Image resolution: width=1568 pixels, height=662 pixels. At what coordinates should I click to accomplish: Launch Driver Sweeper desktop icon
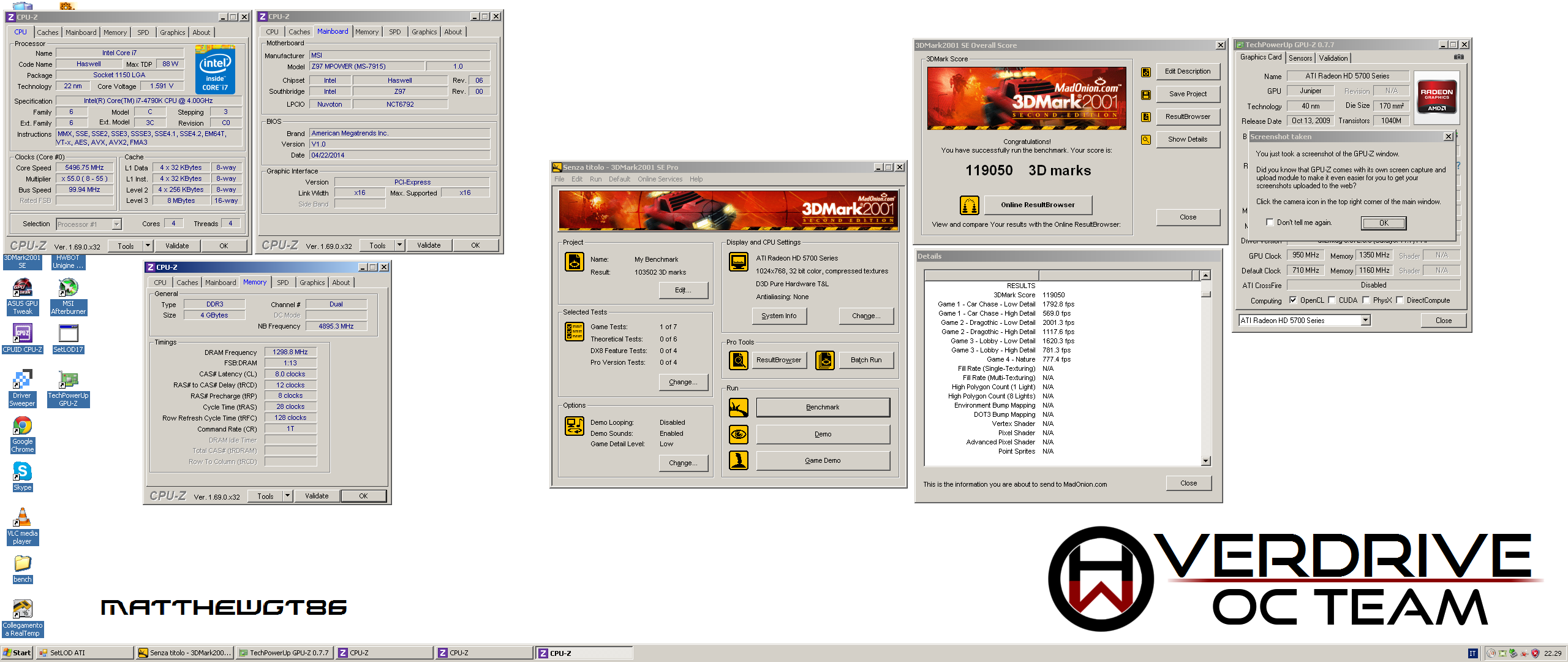pyautogui.click(x=22, y=389)
